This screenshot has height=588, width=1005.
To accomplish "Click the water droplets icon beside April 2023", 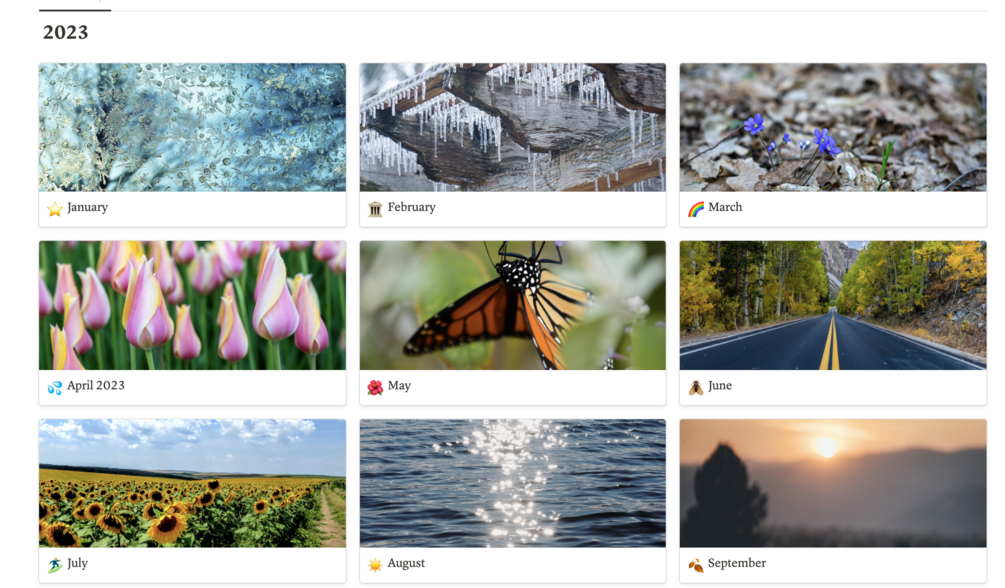I will click(54, 387).
